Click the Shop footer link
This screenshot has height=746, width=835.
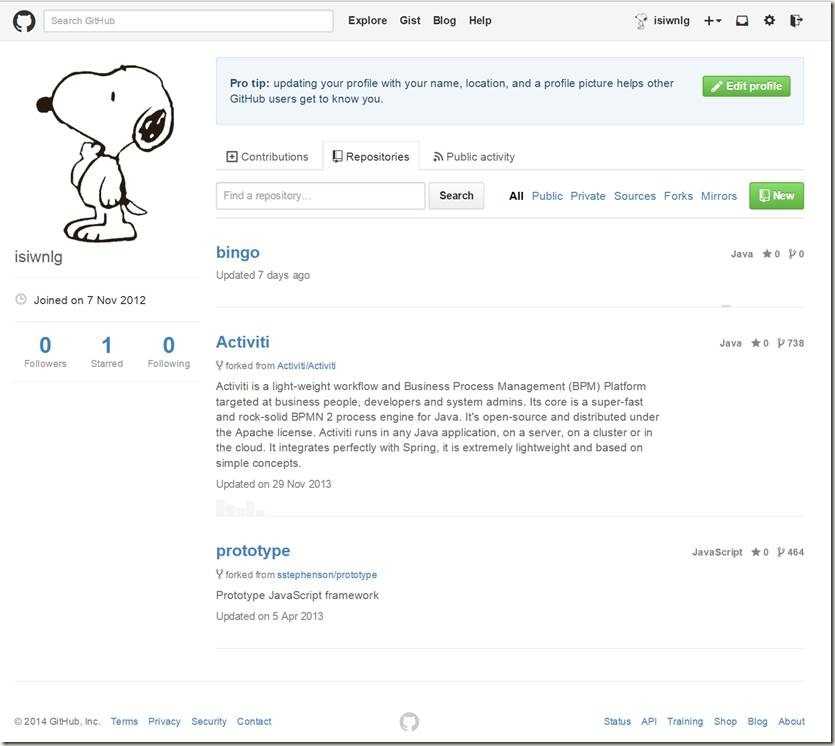[x=725, y=722]
